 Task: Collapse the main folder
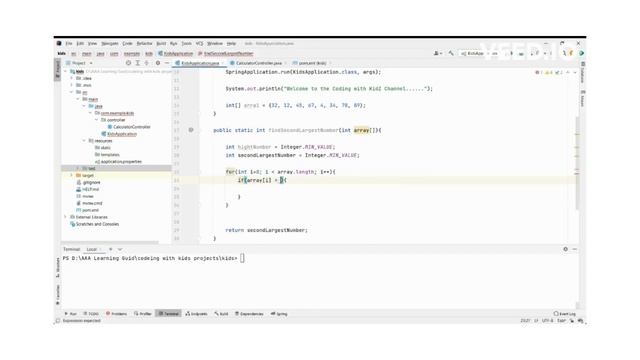(x=78, y=99)
